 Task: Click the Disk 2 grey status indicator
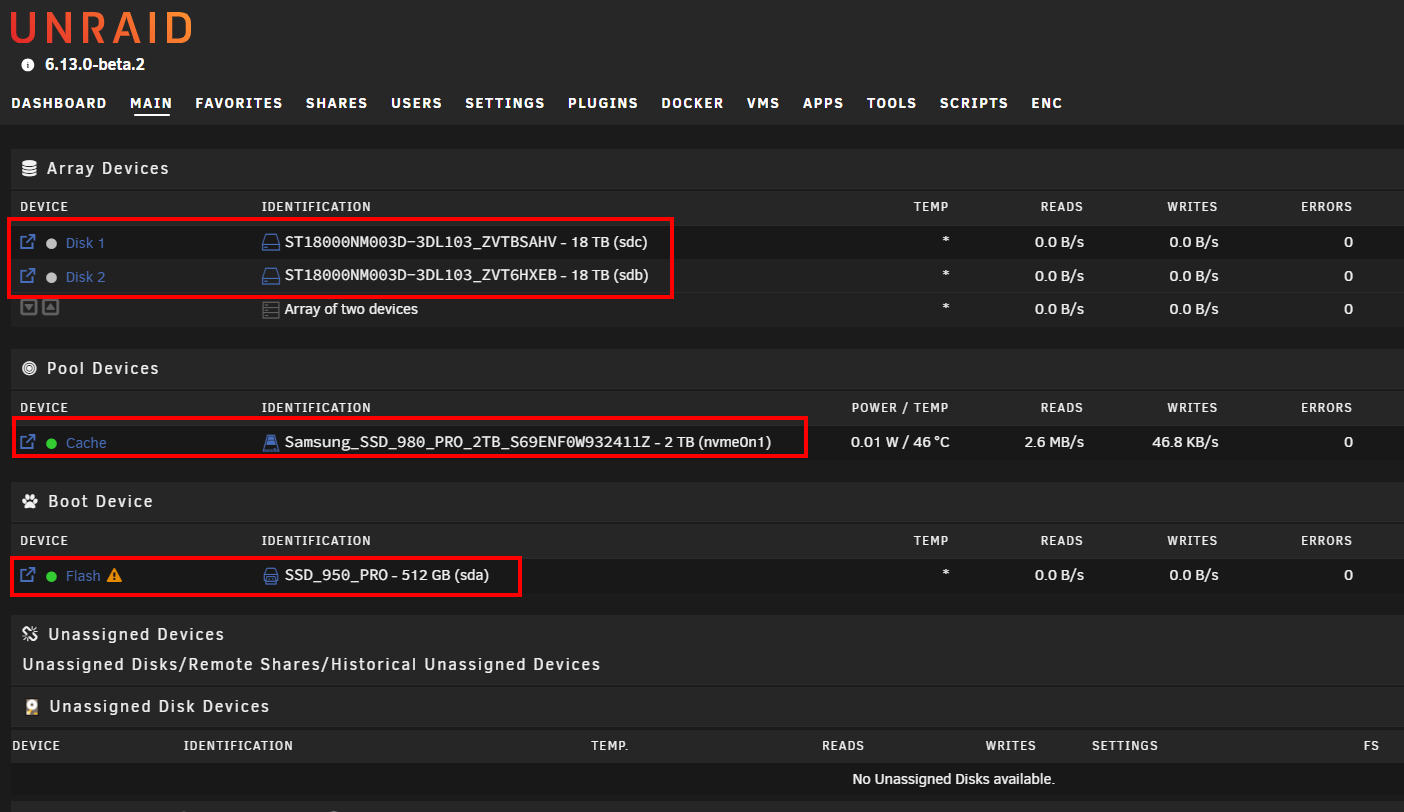[x=51, y=277]
